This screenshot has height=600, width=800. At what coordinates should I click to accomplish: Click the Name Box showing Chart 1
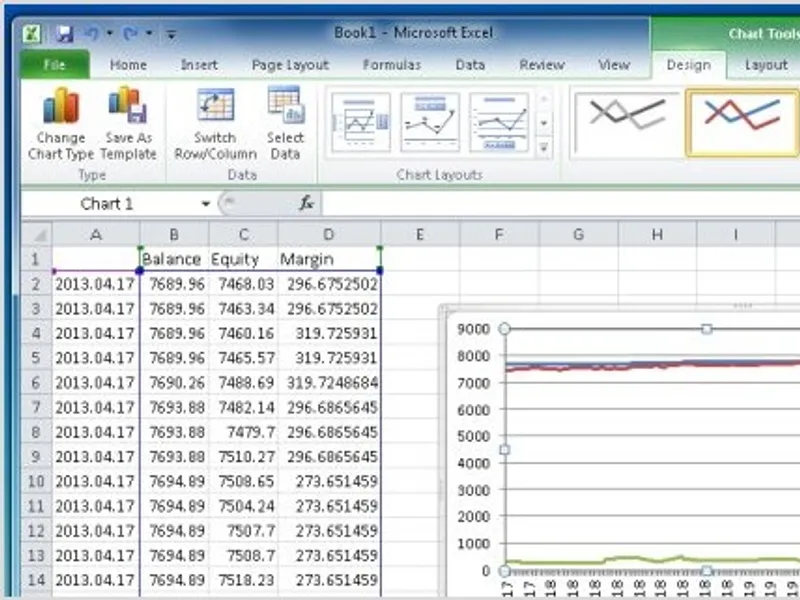point(107,204)
